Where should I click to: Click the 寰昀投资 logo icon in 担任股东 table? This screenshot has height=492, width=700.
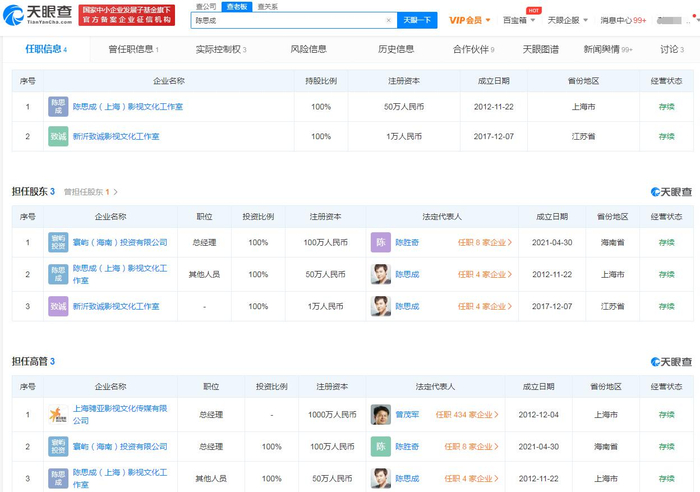pos(59,242)
